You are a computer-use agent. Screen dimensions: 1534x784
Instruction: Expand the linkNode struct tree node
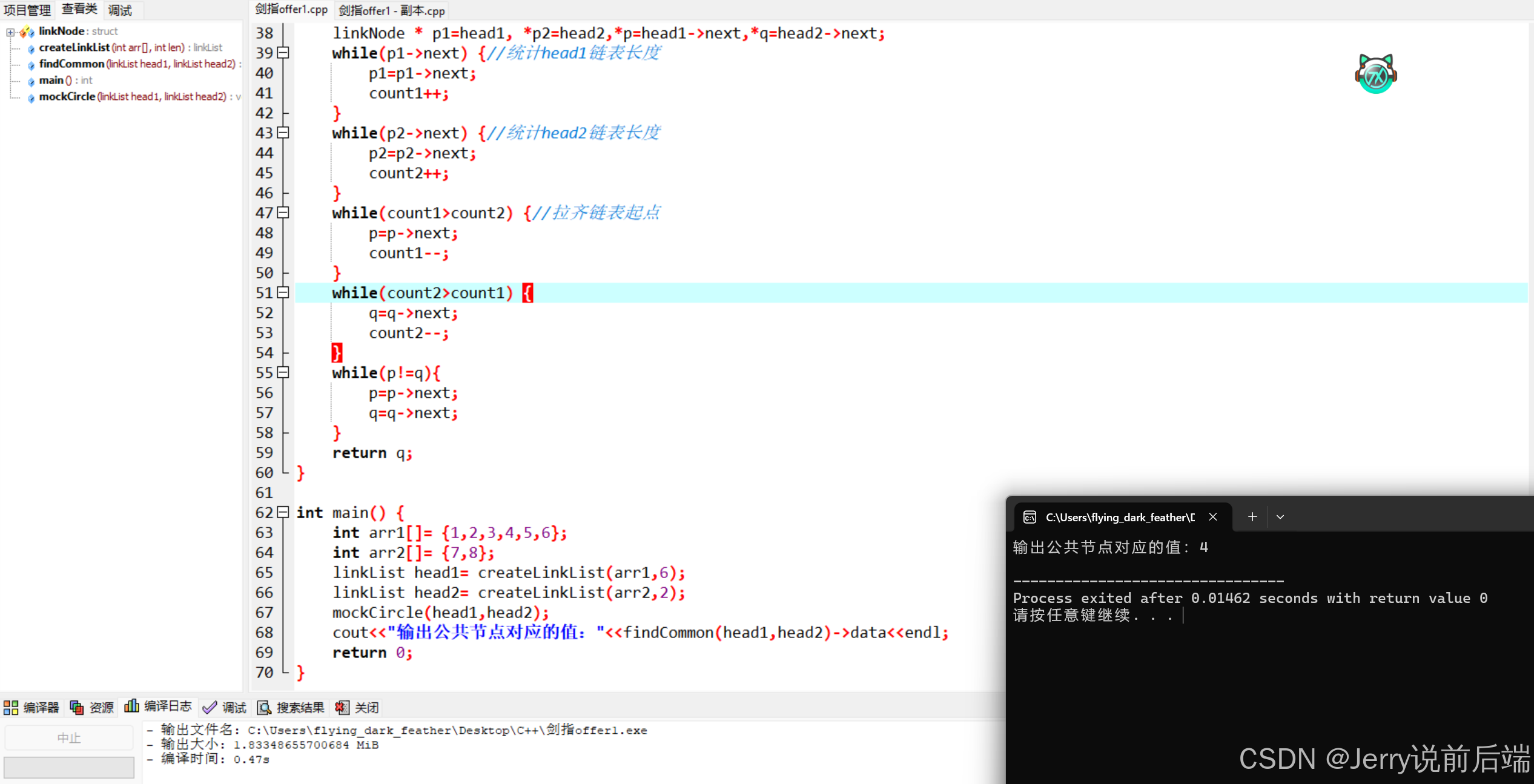pyautogui.click(x=10, y=31)
